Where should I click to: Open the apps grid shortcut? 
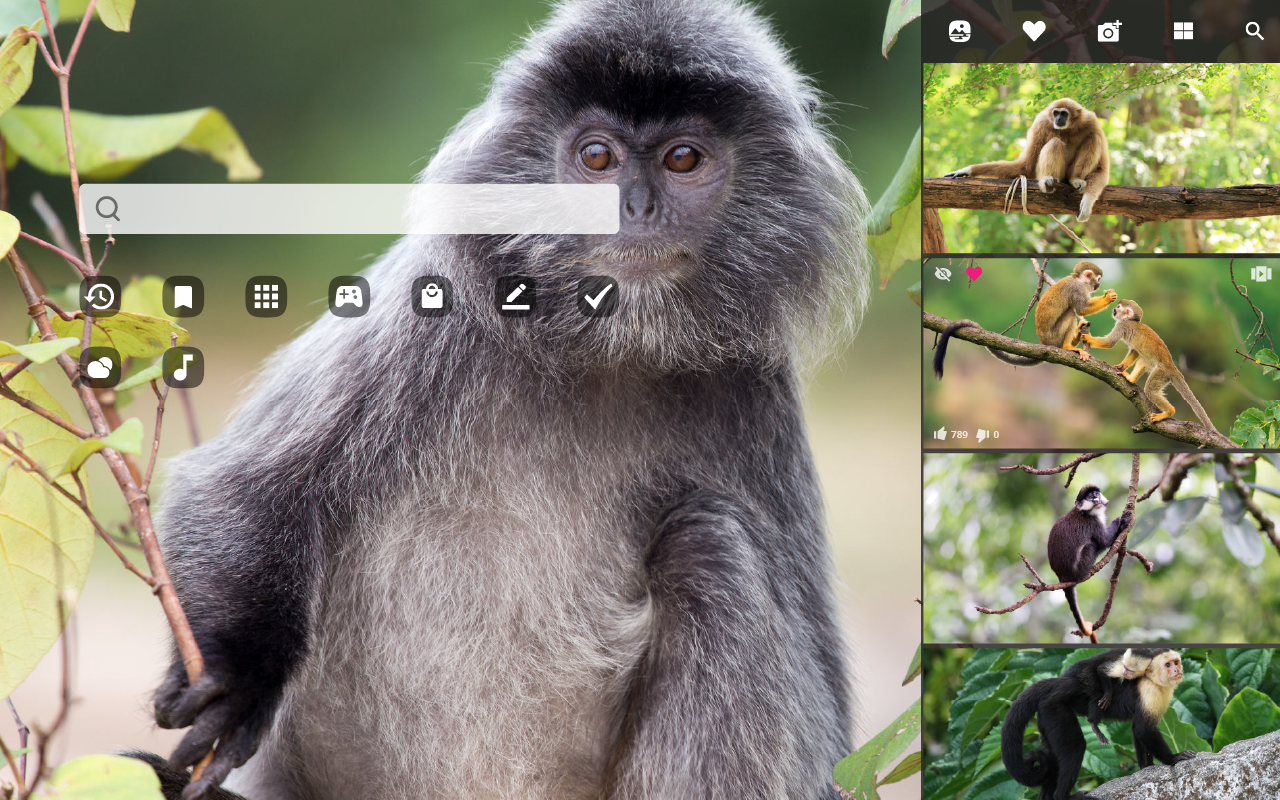coord(266,296)
